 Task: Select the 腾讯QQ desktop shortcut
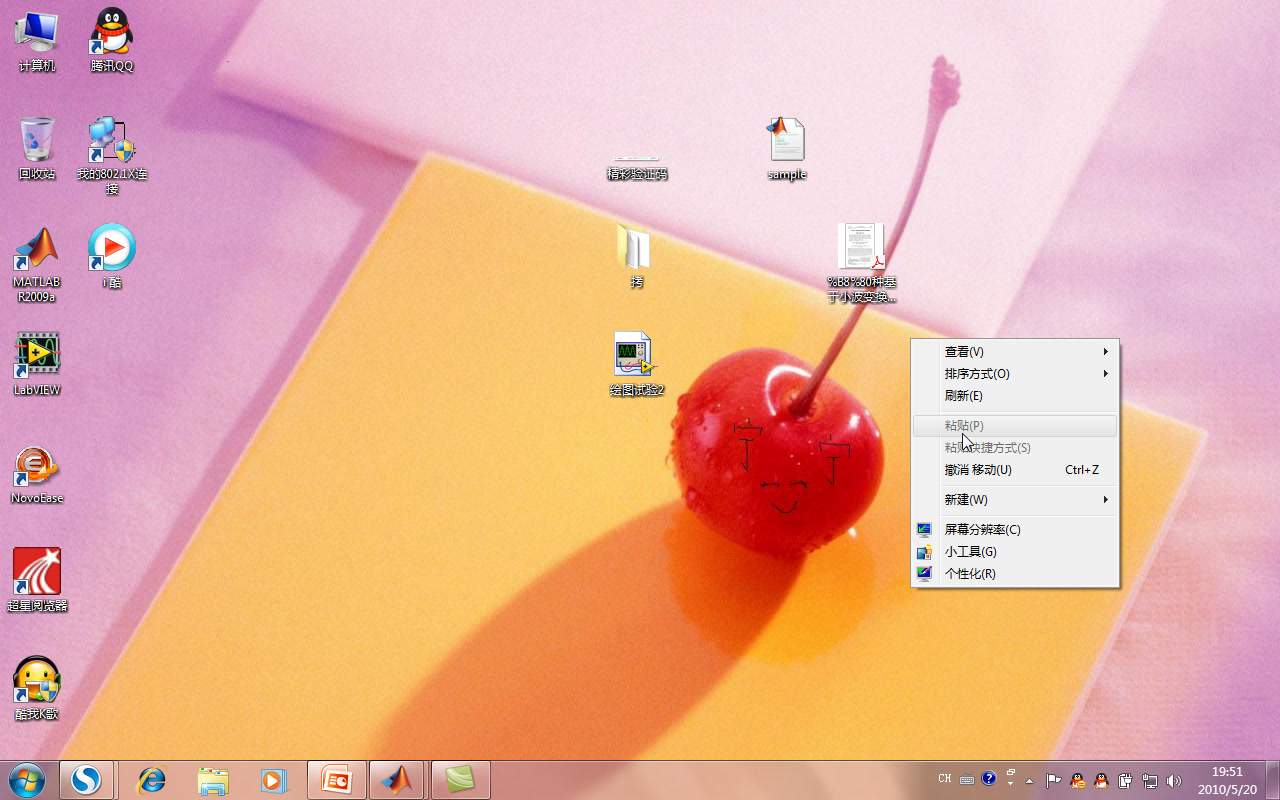click(x=112, y=40)
